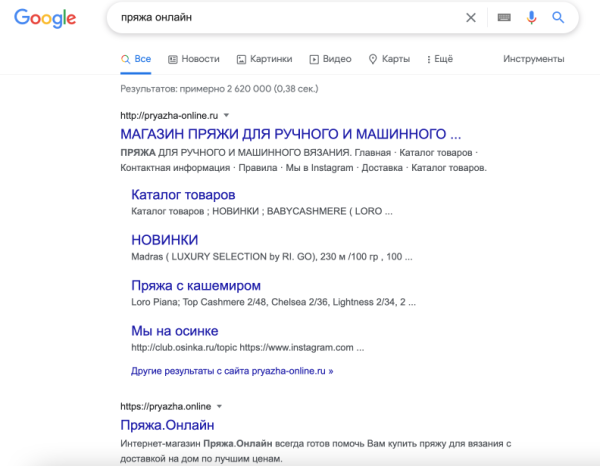Open Мы на осинке sitelink

pos(175,331)
